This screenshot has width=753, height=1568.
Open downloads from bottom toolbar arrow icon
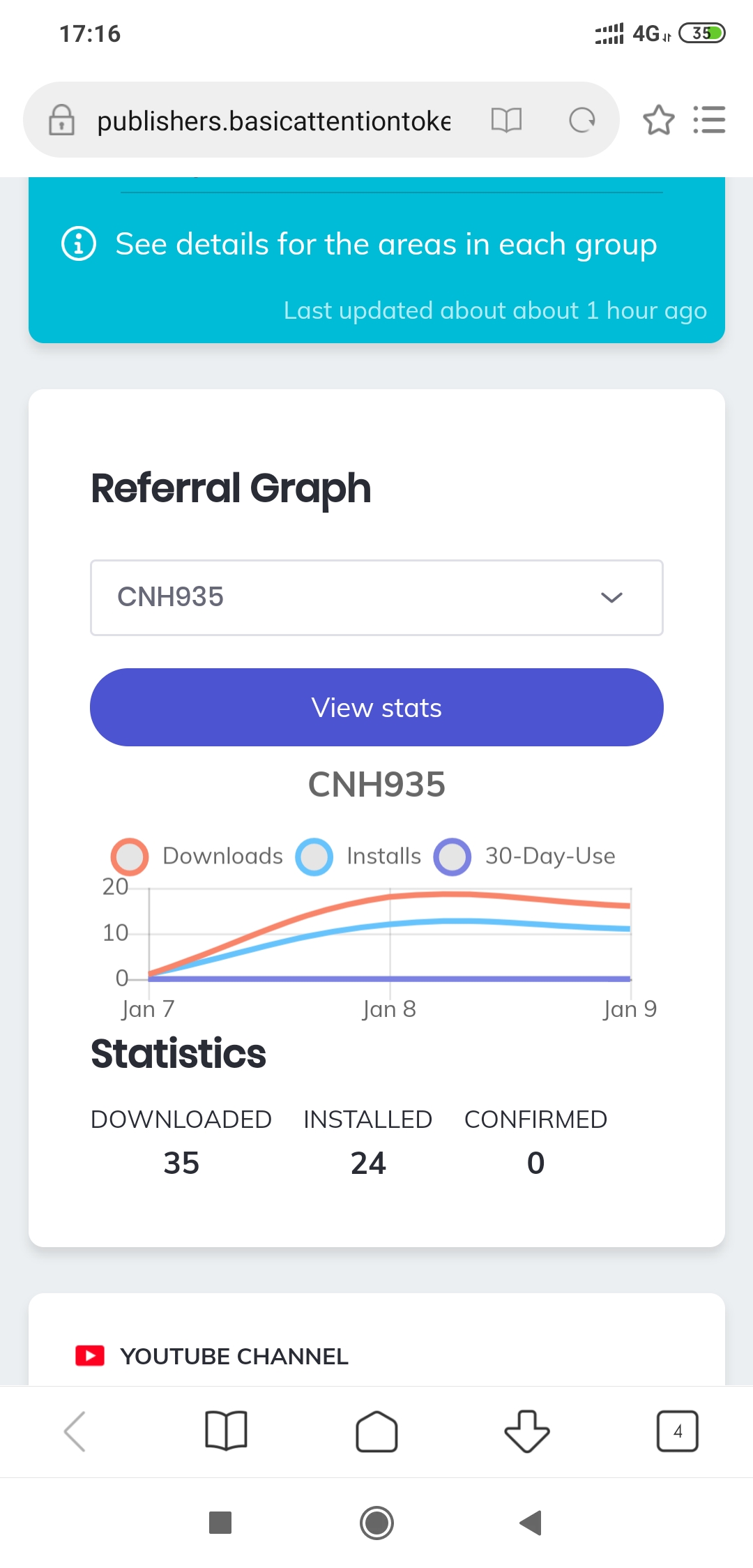point(526,1431)
